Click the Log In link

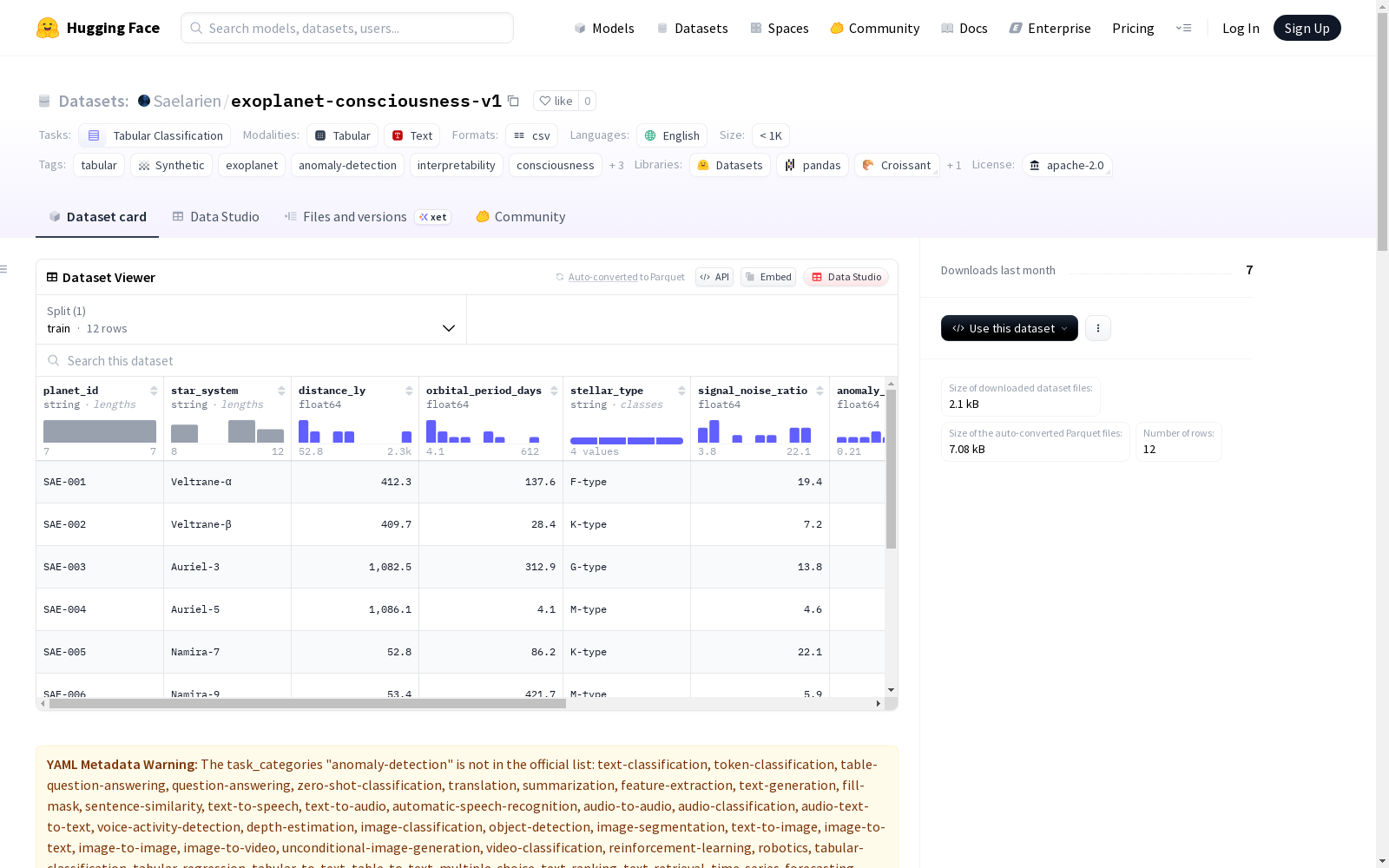coord(1241,28)
